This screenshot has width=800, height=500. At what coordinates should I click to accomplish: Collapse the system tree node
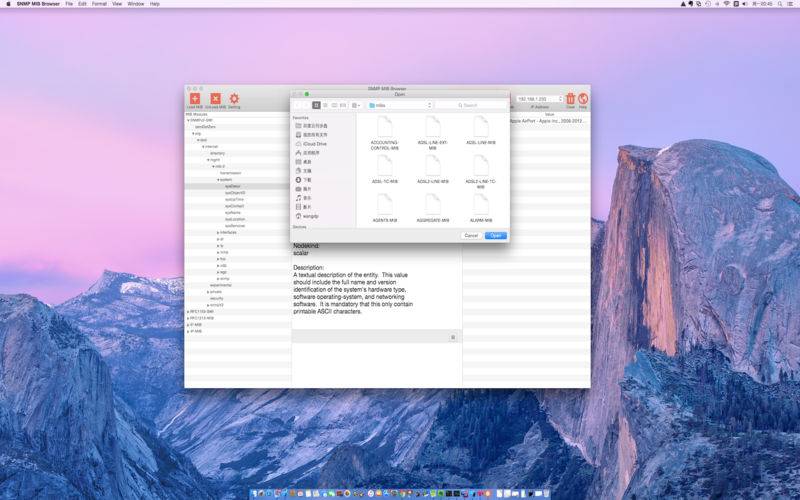point(218,180)
